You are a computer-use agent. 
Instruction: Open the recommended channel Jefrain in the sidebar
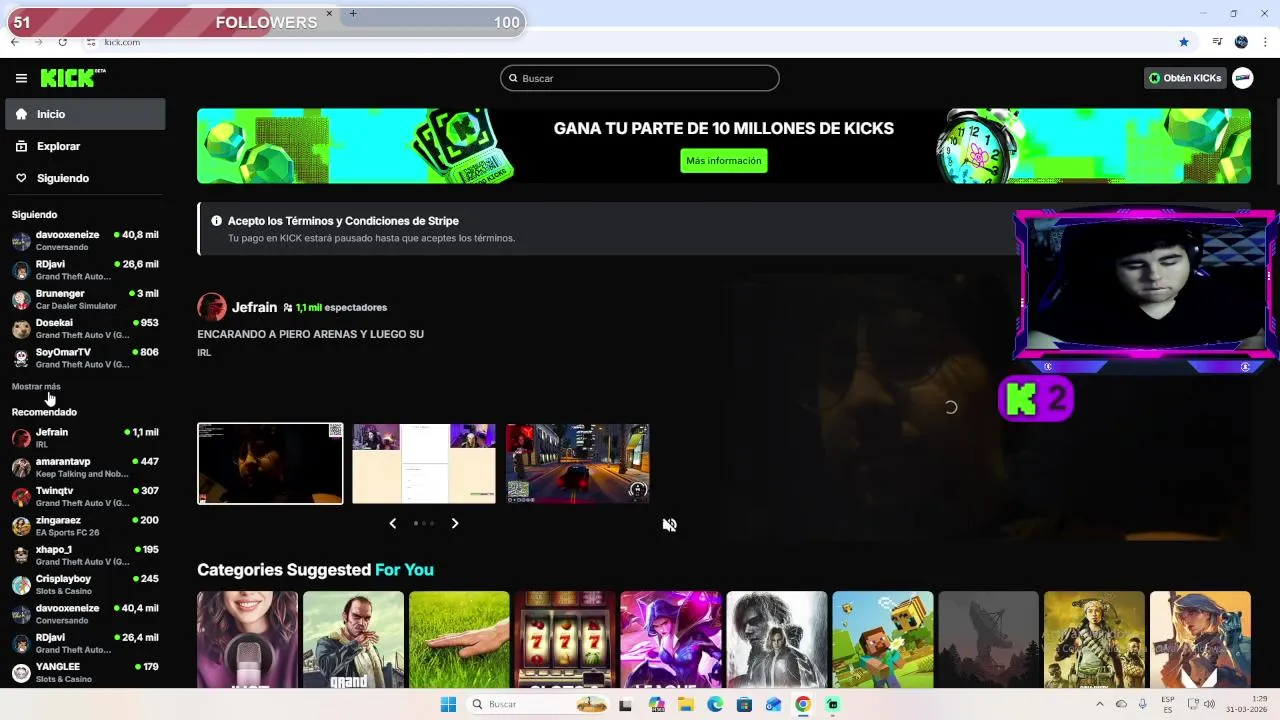click(85, 438)
